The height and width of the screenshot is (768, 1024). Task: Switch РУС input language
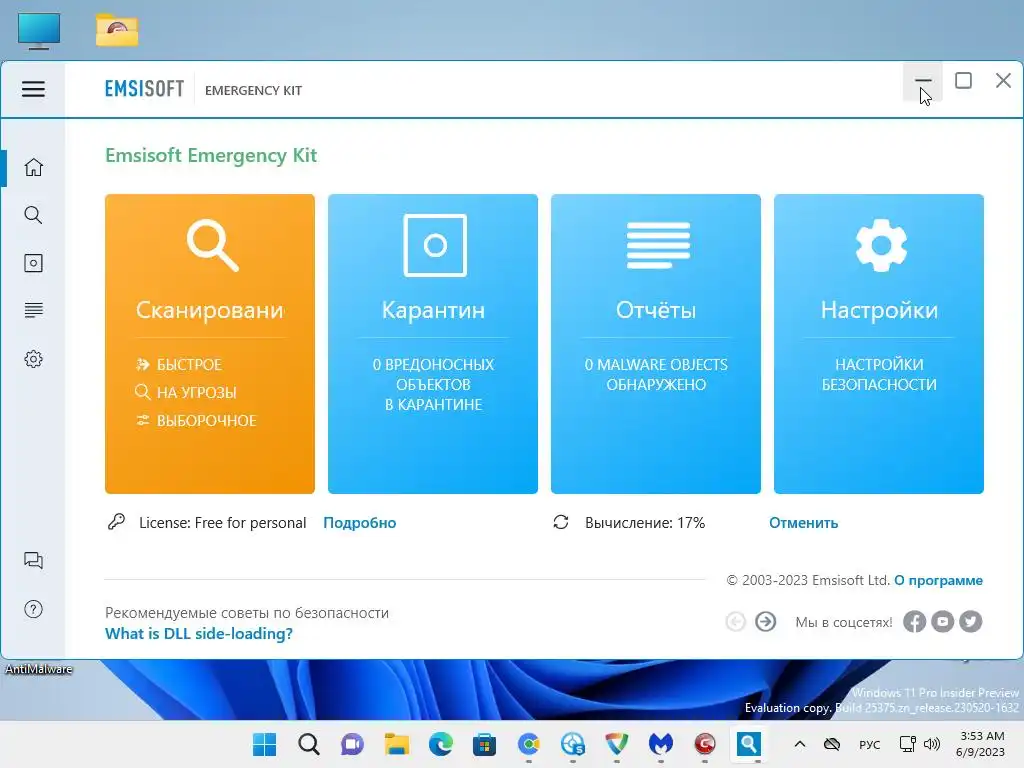click(869, 744)
